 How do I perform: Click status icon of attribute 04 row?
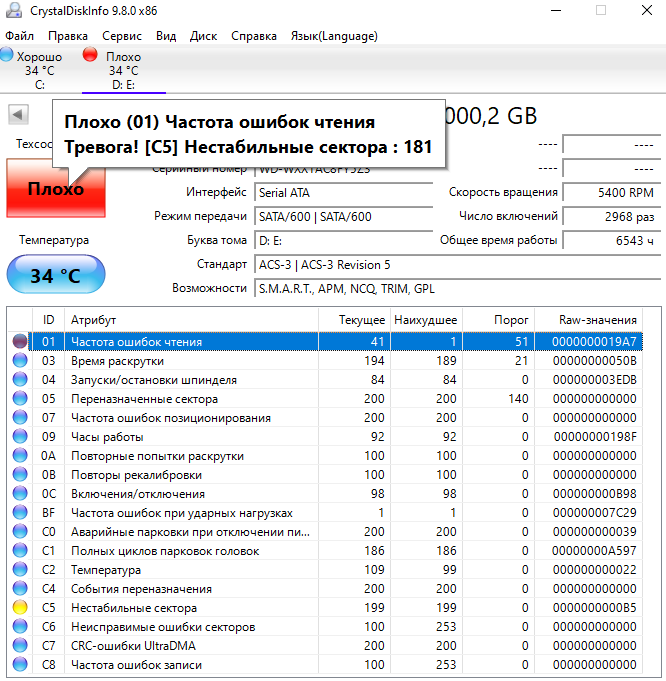coord(20,380)
